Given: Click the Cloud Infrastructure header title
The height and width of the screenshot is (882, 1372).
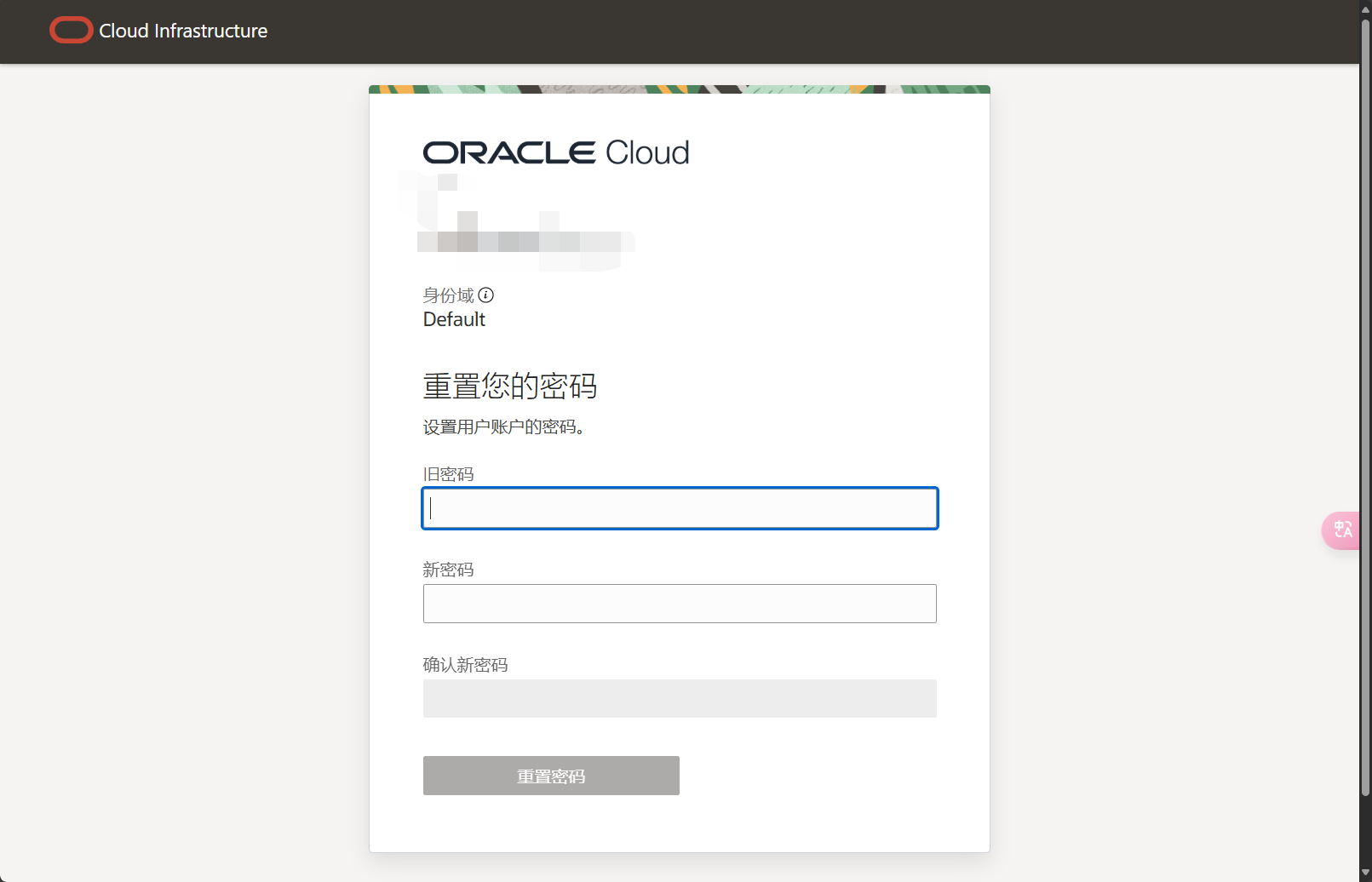Looking at the screenshot, I should (183, 31).
